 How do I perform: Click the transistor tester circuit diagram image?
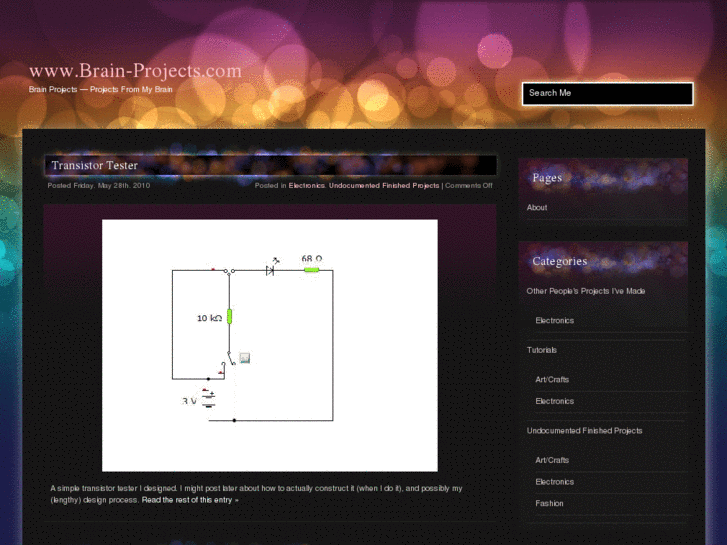pos(270,345)
